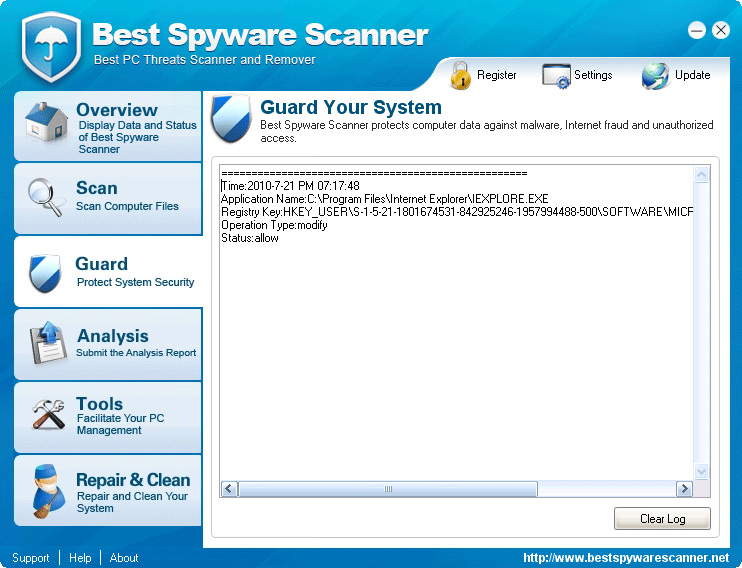Click the log scroll up arrow

click(701, 175)
